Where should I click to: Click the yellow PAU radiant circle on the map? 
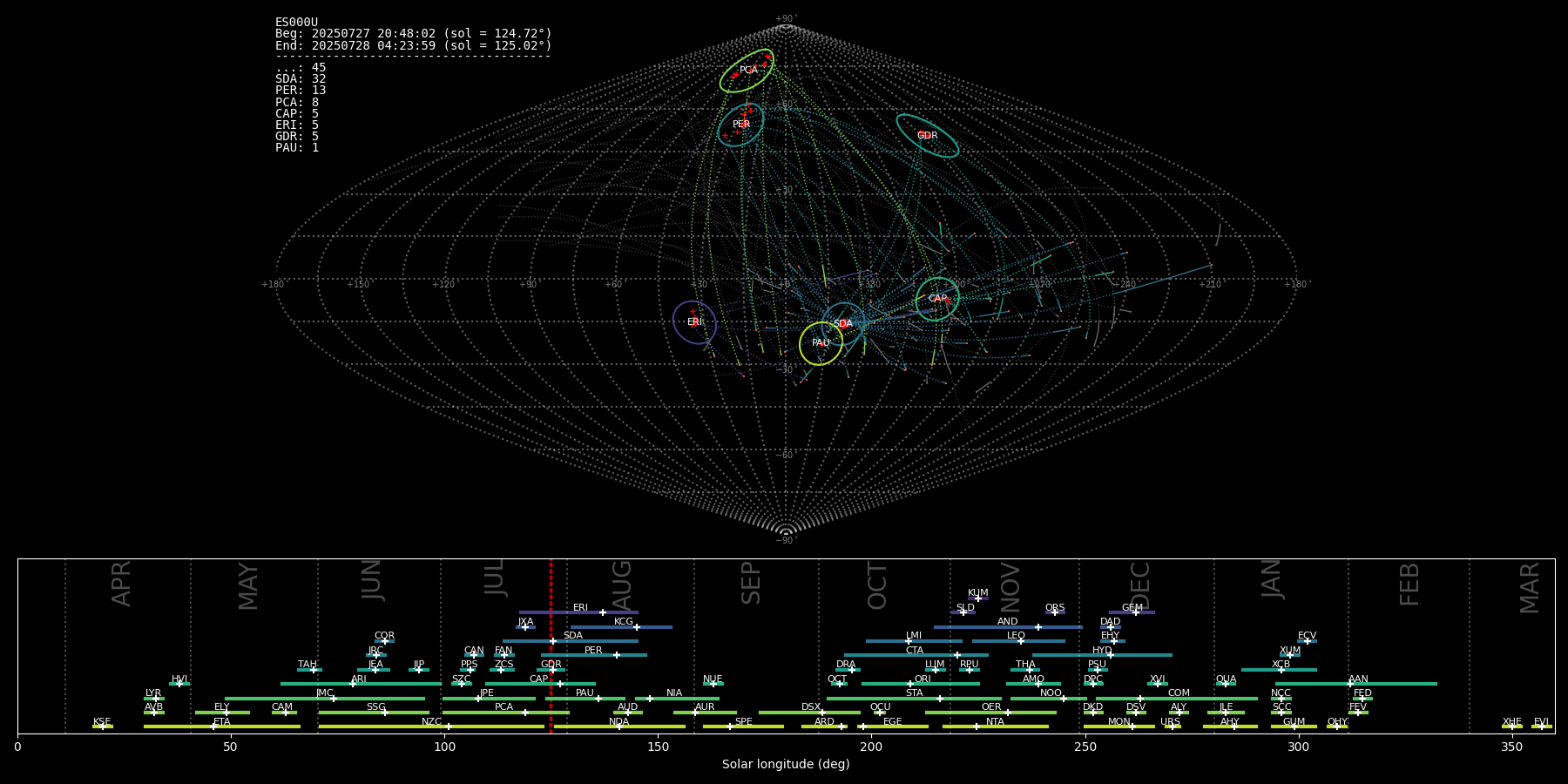[x=821, y=343]
